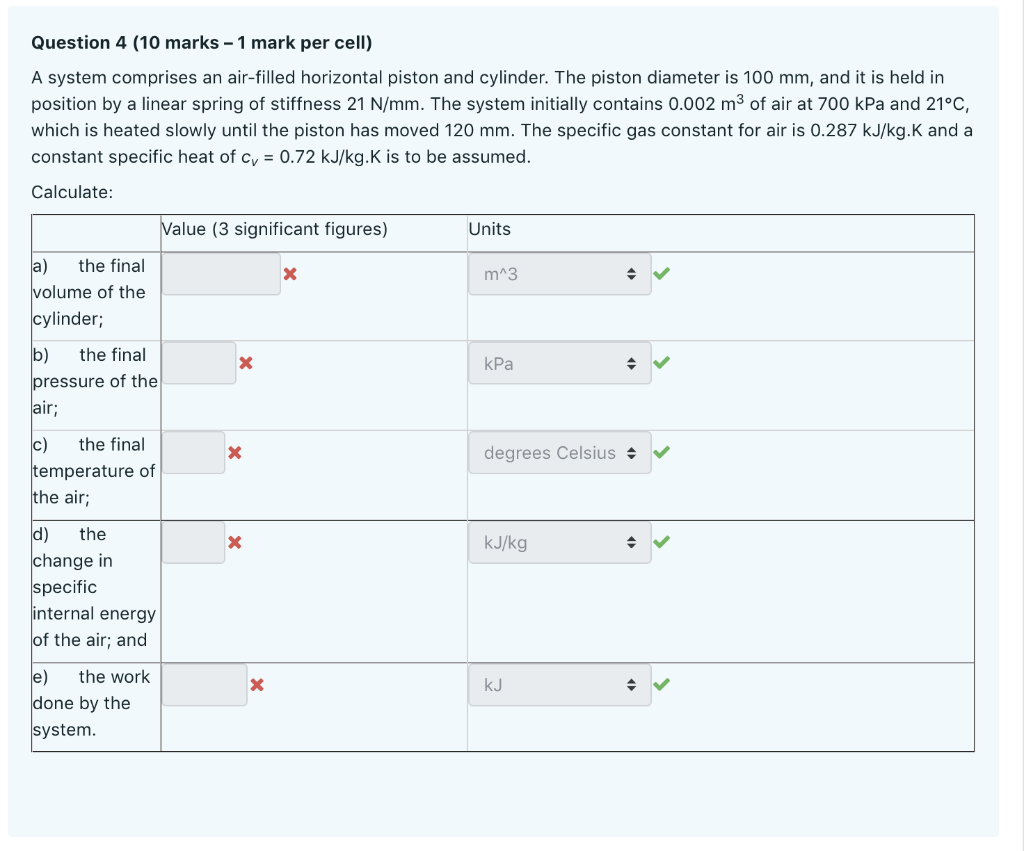Click the green checkmark next to kPa units
Image resolution: width=1024 pixels, height=851 pixels.
coord(662,360)
